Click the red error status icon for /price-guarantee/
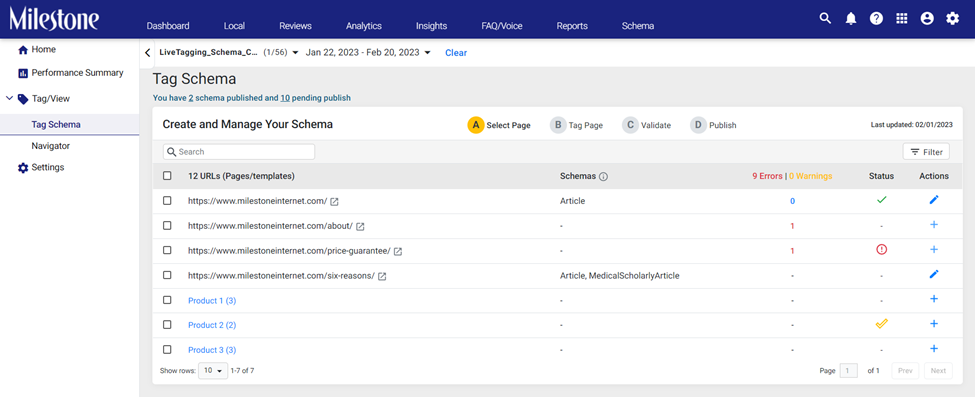This screenshot has height=397, width=975. point(881,250)
